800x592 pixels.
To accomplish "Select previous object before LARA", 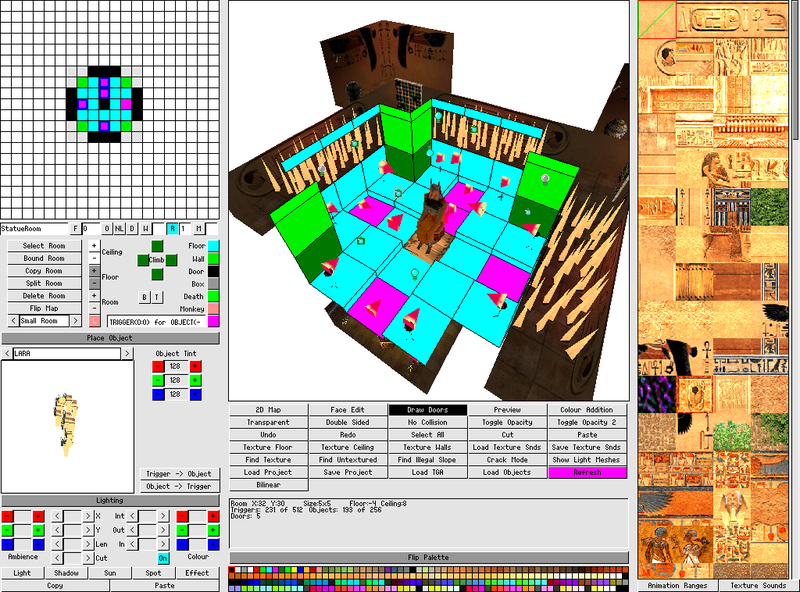I will coord(7,353).
